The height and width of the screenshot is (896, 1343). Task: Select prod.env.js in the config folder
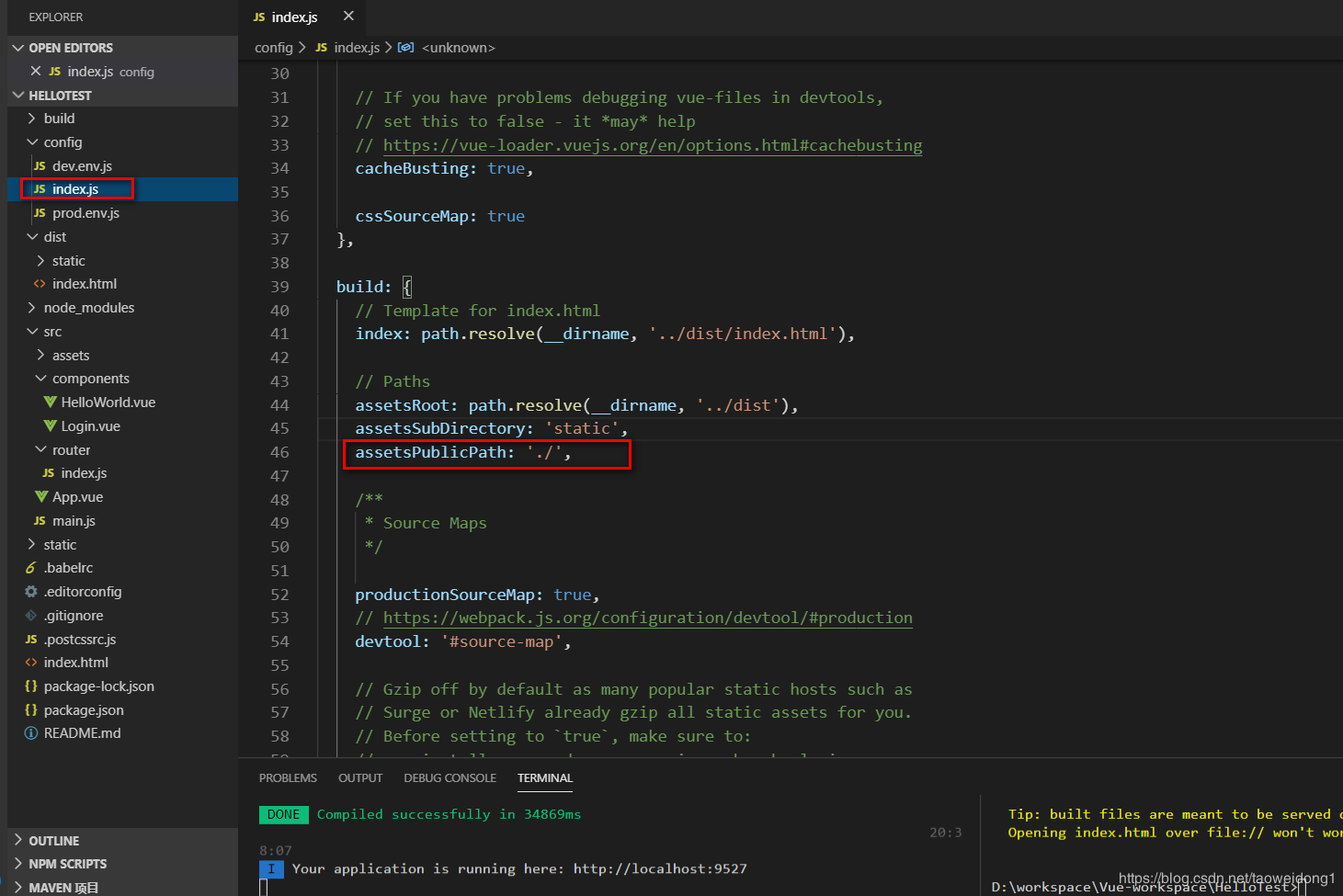85,213
